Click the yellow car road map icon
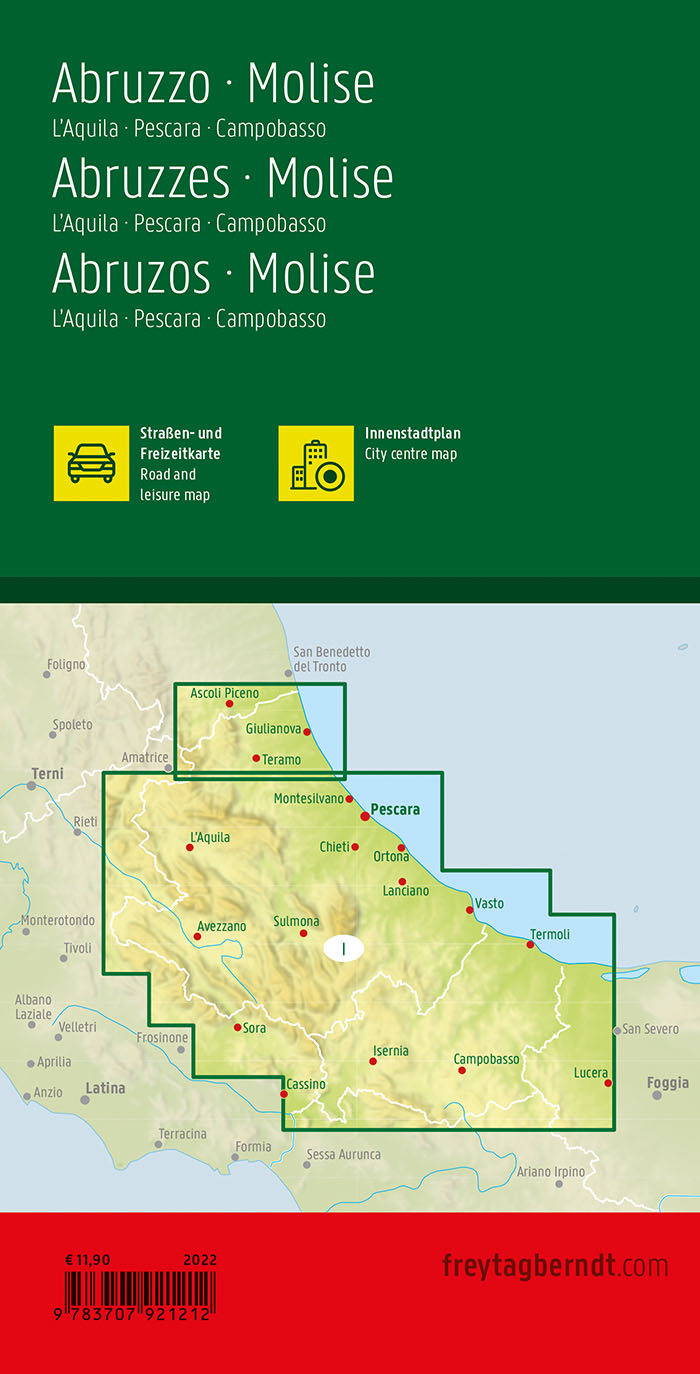The image size is (700, 1374). tap(91, 463)
